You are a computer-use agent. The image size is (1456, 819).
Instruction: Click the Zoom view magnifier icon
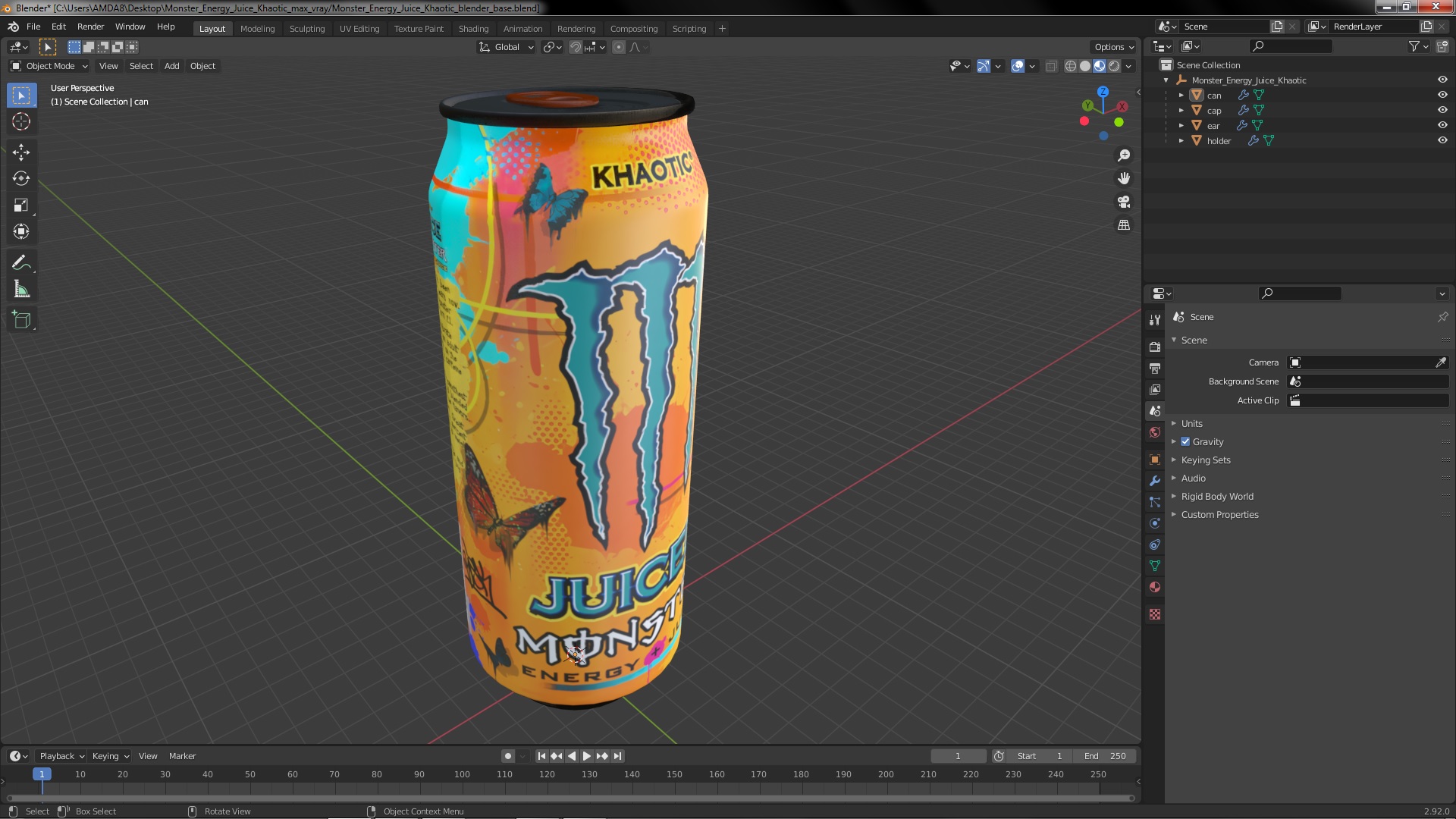click(x=1124, y=155)
